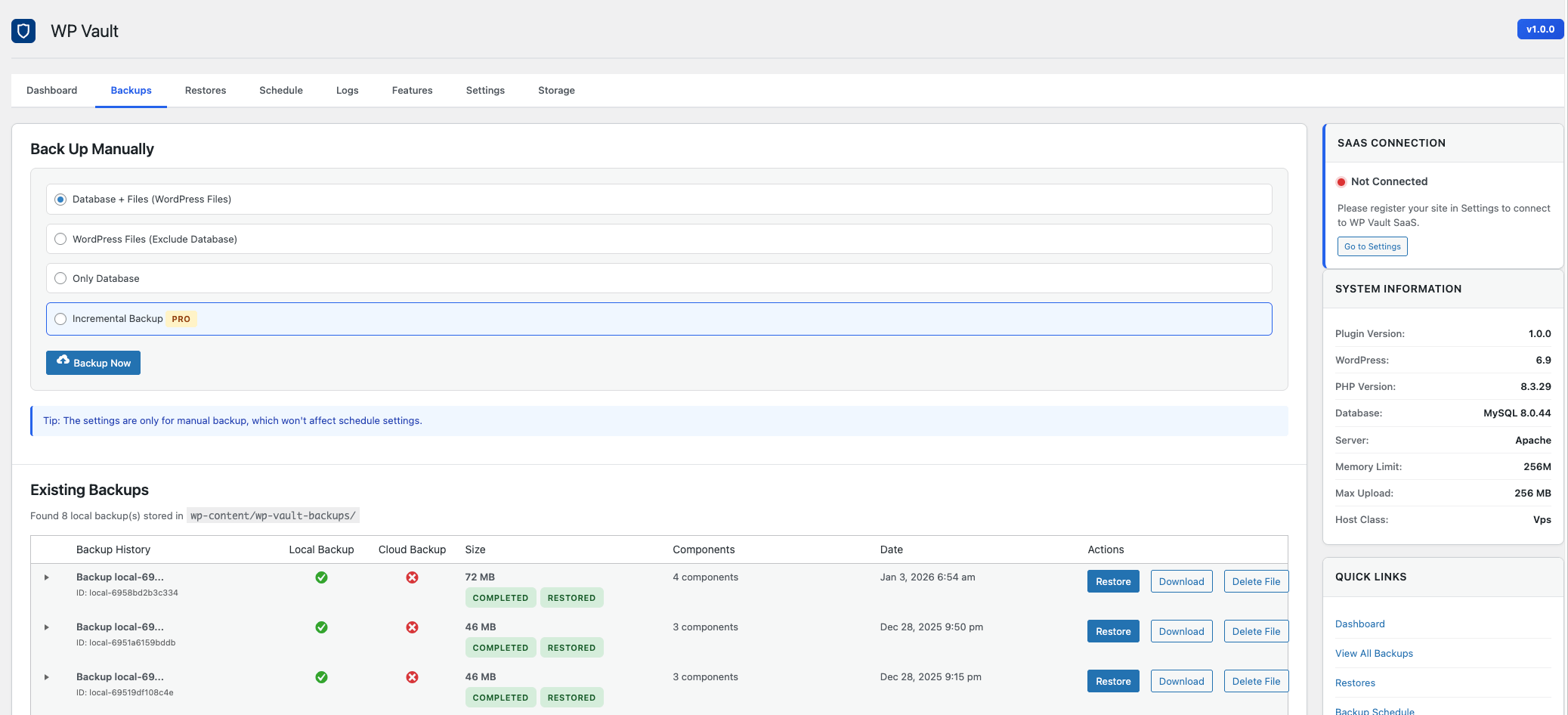
Task: Start a manual backup with Backup Now
Action: click(94, 363)
